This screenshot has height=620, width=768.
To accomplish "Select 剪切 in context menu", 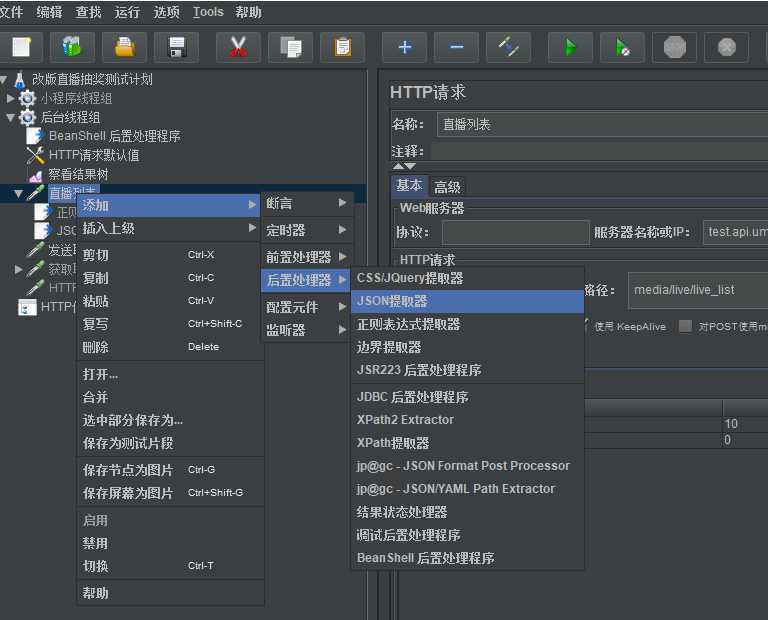I will 170,255.
